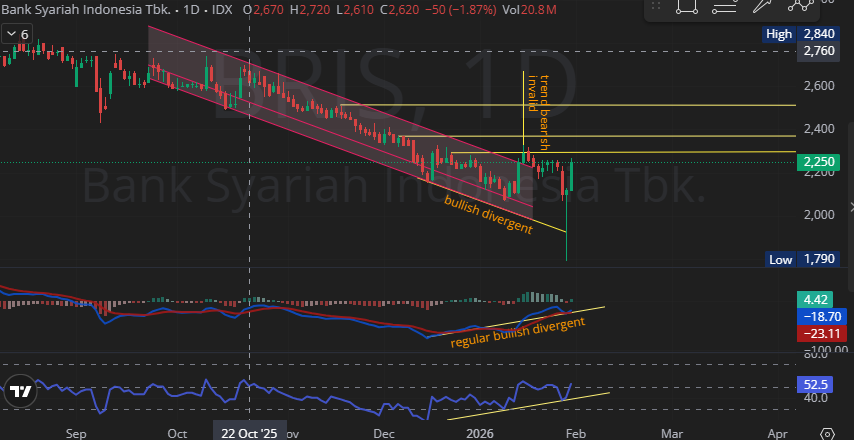Expand the right side panel arrow

[x=851, y=206]
